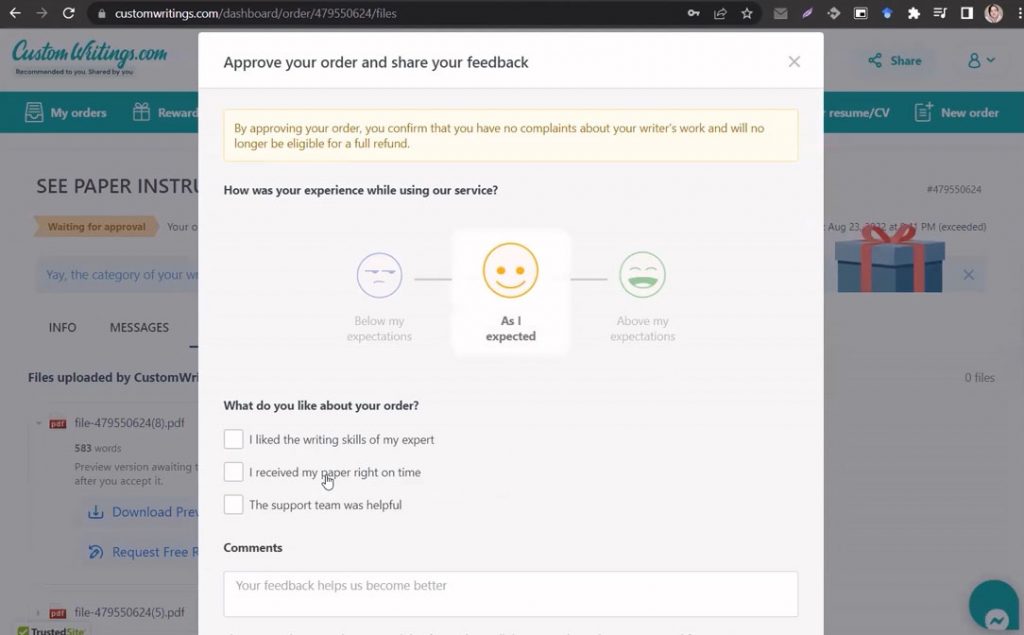Pick the 'Above my expectations' happy face
1024x635 pixels.
coord(642,275)
